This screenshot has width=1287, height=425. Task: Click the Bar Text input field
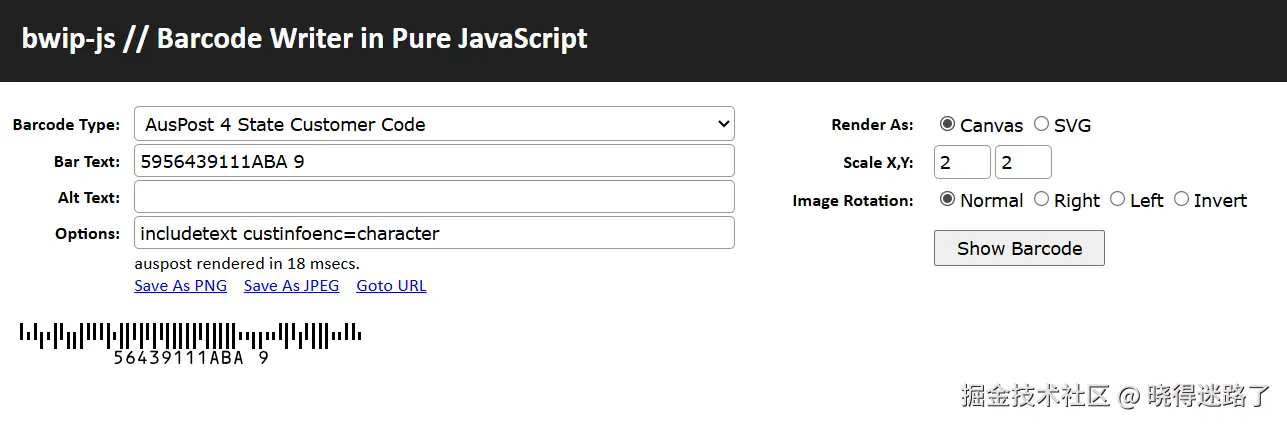(434, 161)
